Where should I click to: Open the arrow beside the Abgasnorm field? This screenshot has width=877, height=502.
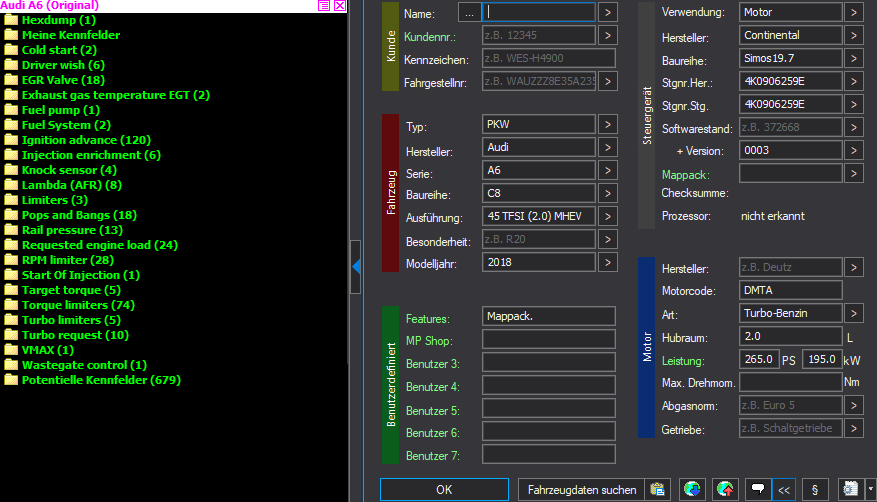point(854,405)
